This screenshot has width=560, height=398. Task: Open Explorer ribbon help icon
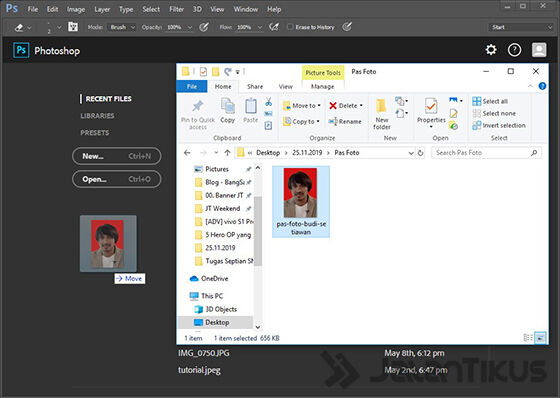tap(542, 86)
